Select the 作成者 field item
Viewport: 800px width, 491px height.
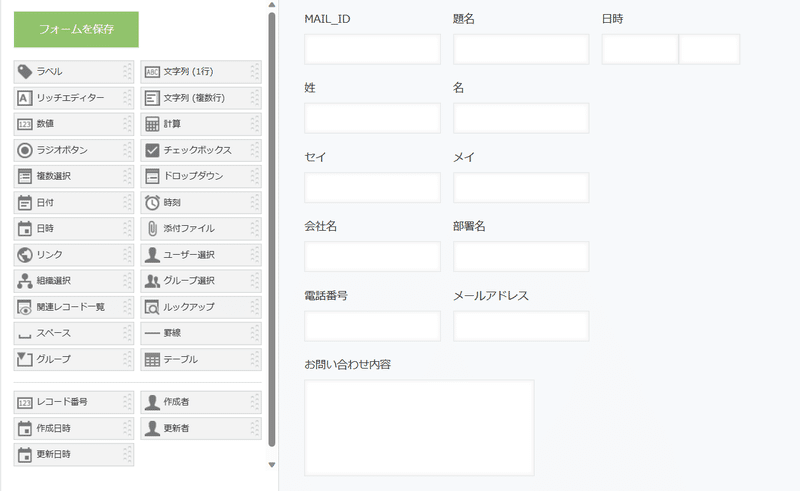pos(201,402)
